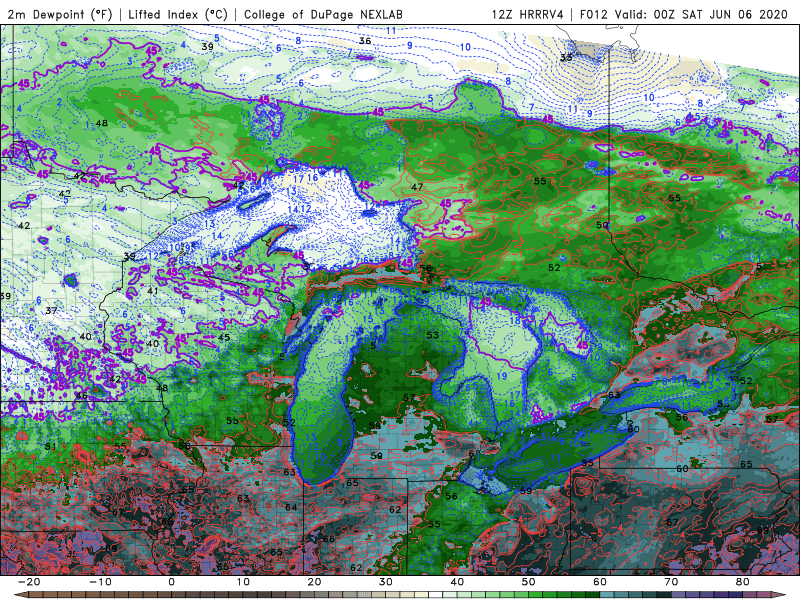Click the 50 label on the color scale
This screenshot has height=600, width=800.
pos(529,582)
